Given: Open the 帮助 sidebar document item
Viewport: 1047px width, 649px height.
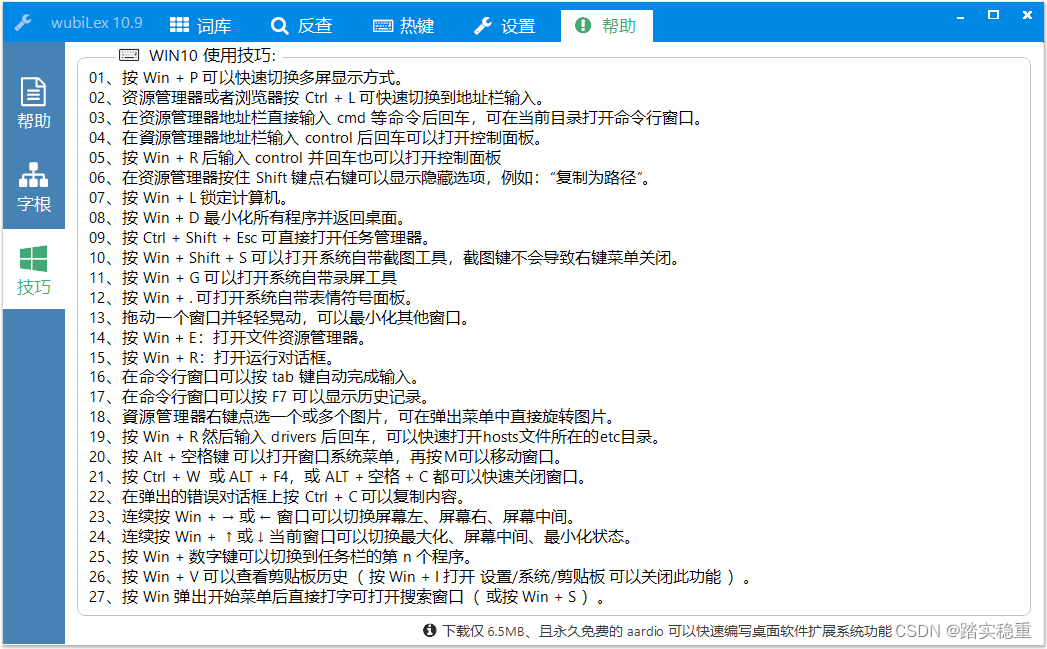Looking at the screenshot, I should tap(33, 102).
